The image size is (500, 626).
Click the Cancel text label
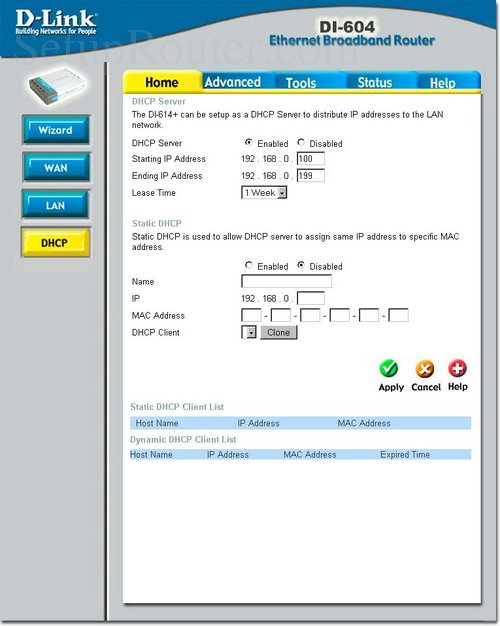[x=426, y=387]
